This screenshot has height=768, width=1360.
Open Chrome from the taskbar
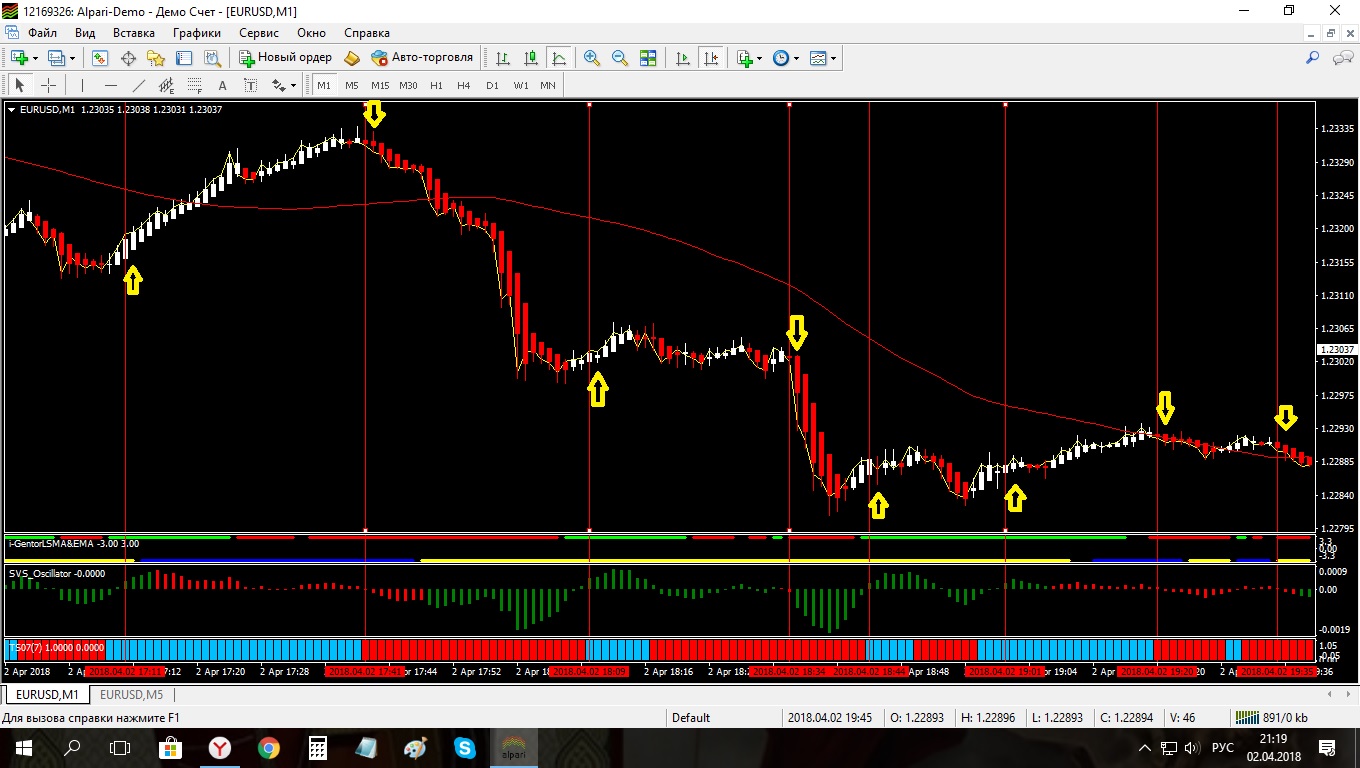[269, 747]
